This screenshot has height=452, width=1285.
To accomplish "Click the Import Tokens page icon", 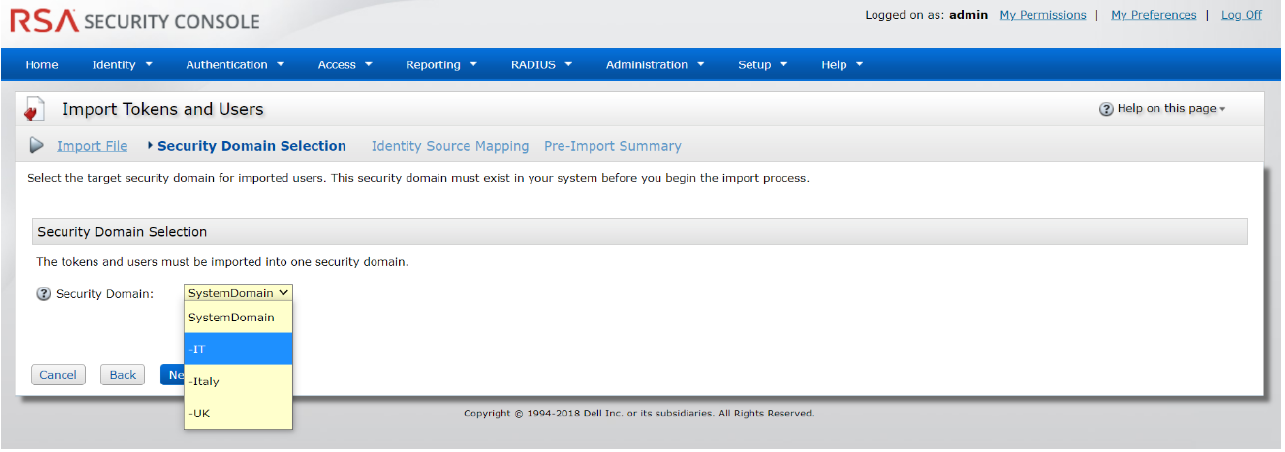I will pyautogui.click(x=35, y=109).
